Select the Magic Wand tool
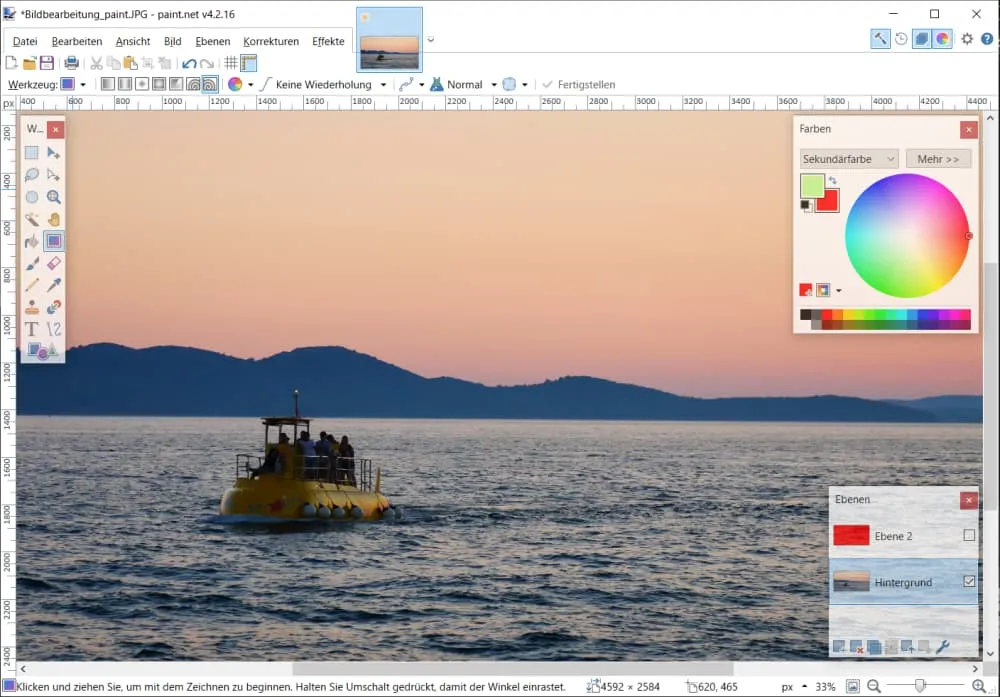1000x697 pixels. pyautogui.click(x=33, y=218)
